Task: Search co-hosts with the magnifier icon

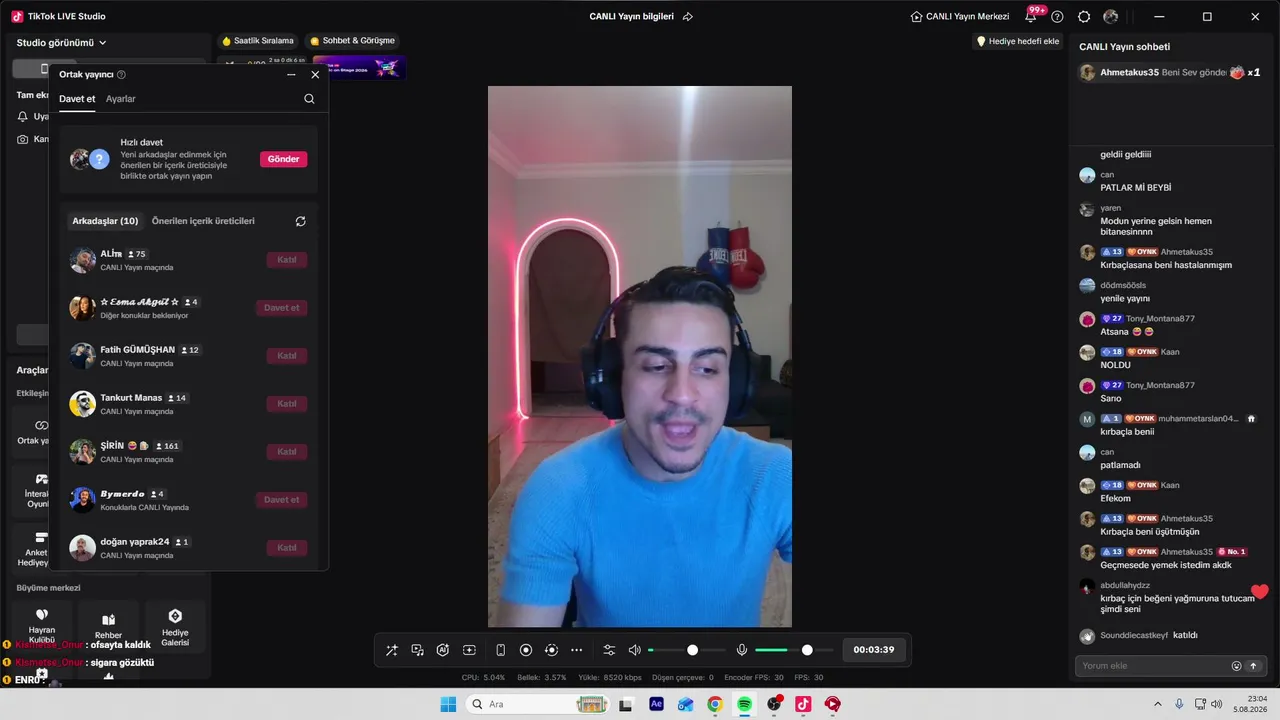Action: 309,99
